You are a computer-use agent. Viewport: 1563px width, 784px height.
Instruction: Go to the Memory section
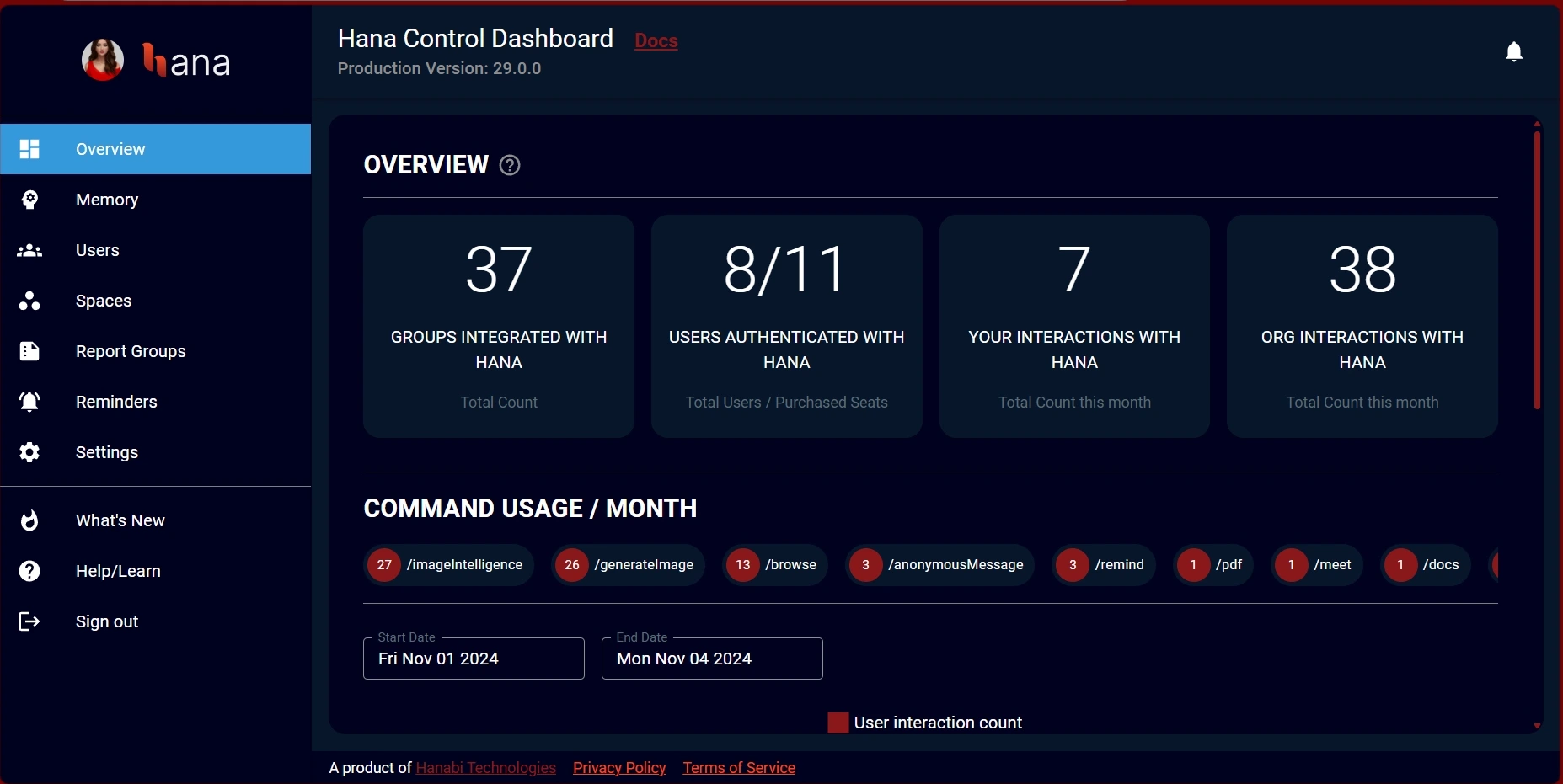[x=156, y=200]
